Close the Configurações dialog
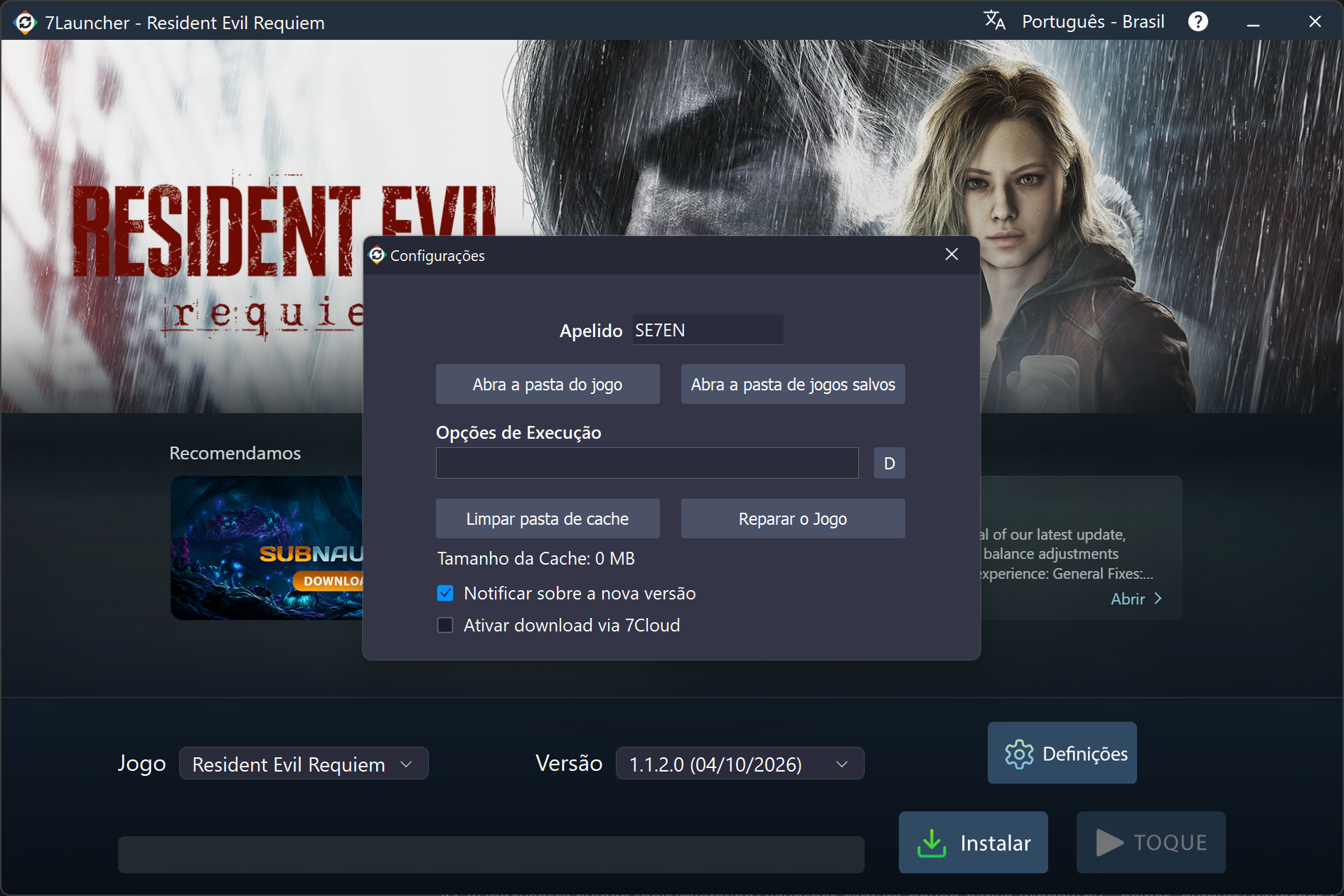The width and height of the screenshot is (1344, 896). [x=951, y=255]
